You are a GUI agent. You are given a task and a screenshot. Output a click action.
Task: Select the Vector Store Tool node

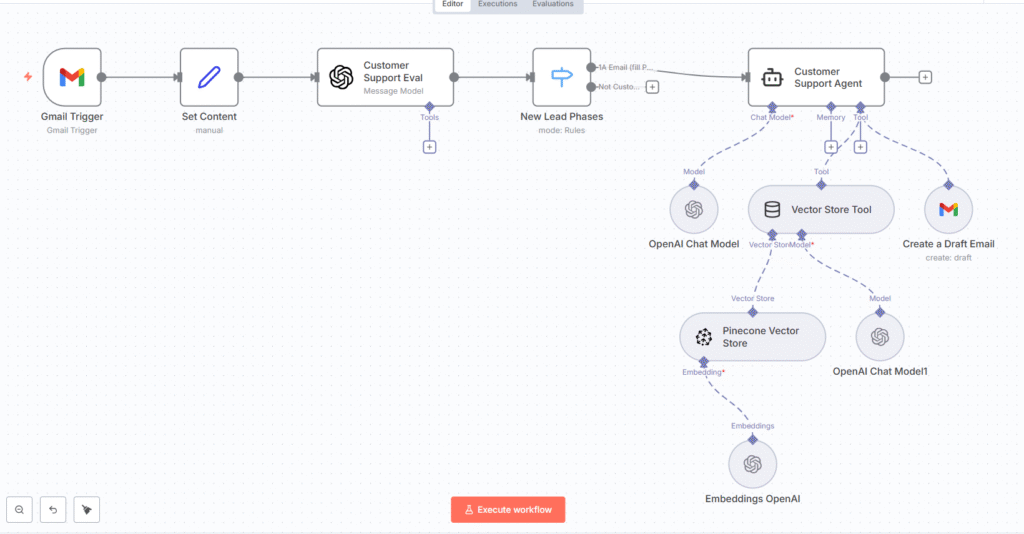coord(821,210)
